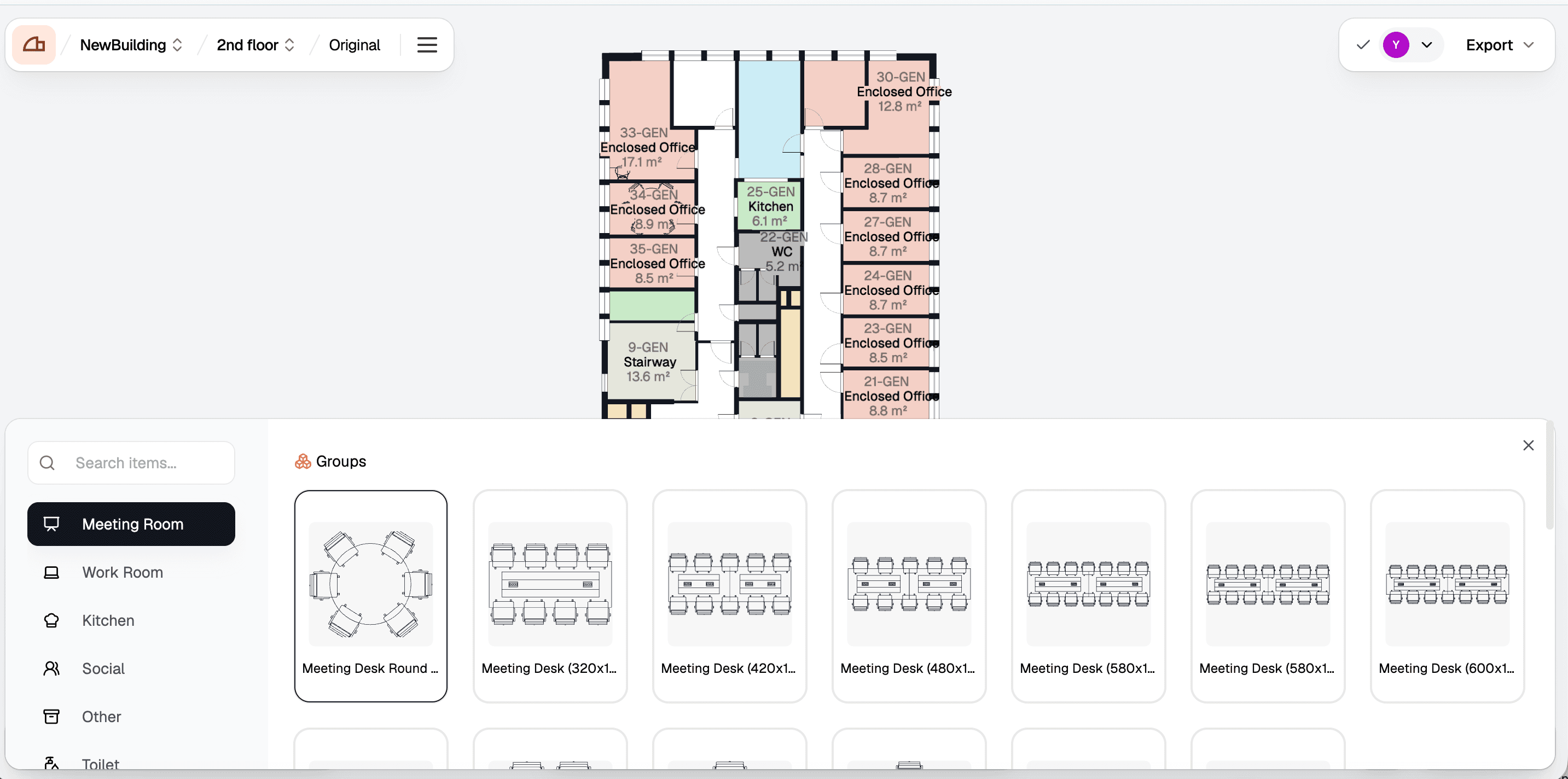This screenshot has width=1568, height=779.
Task: Select the Kitchen category
Action: (131, 620)
